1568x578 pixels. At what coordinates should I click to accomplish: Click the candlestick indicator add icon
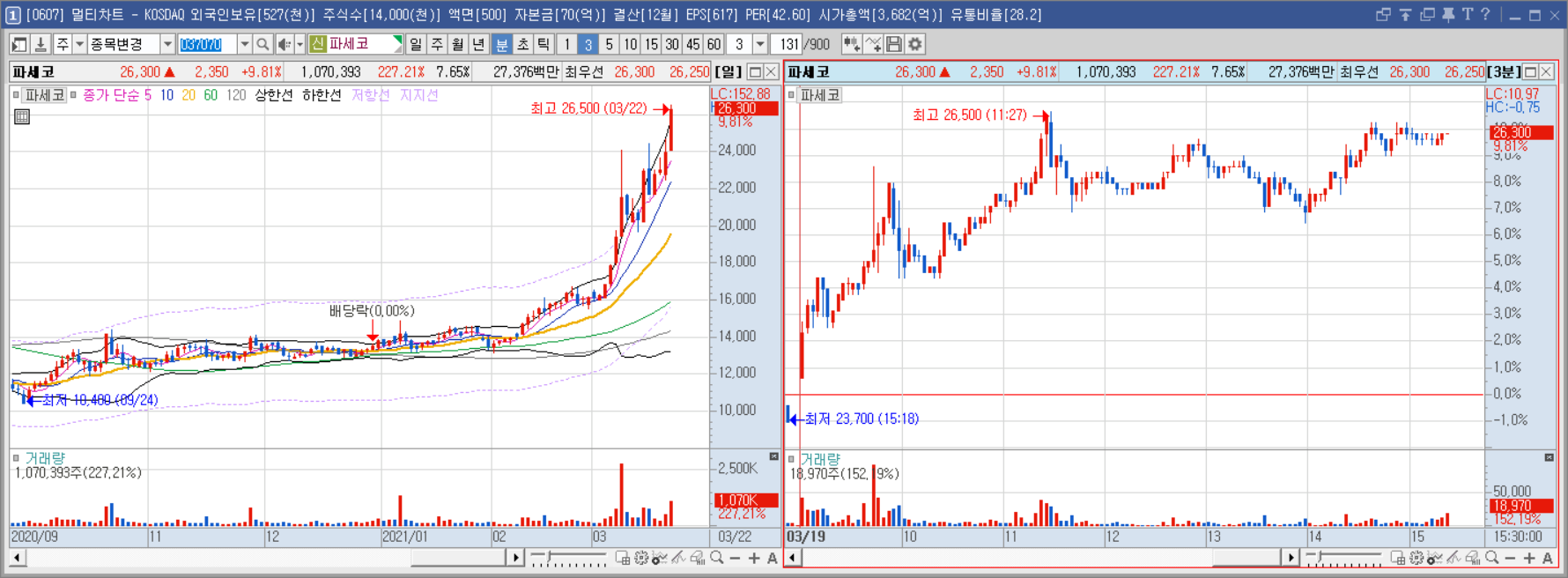[x=851, y=44]
